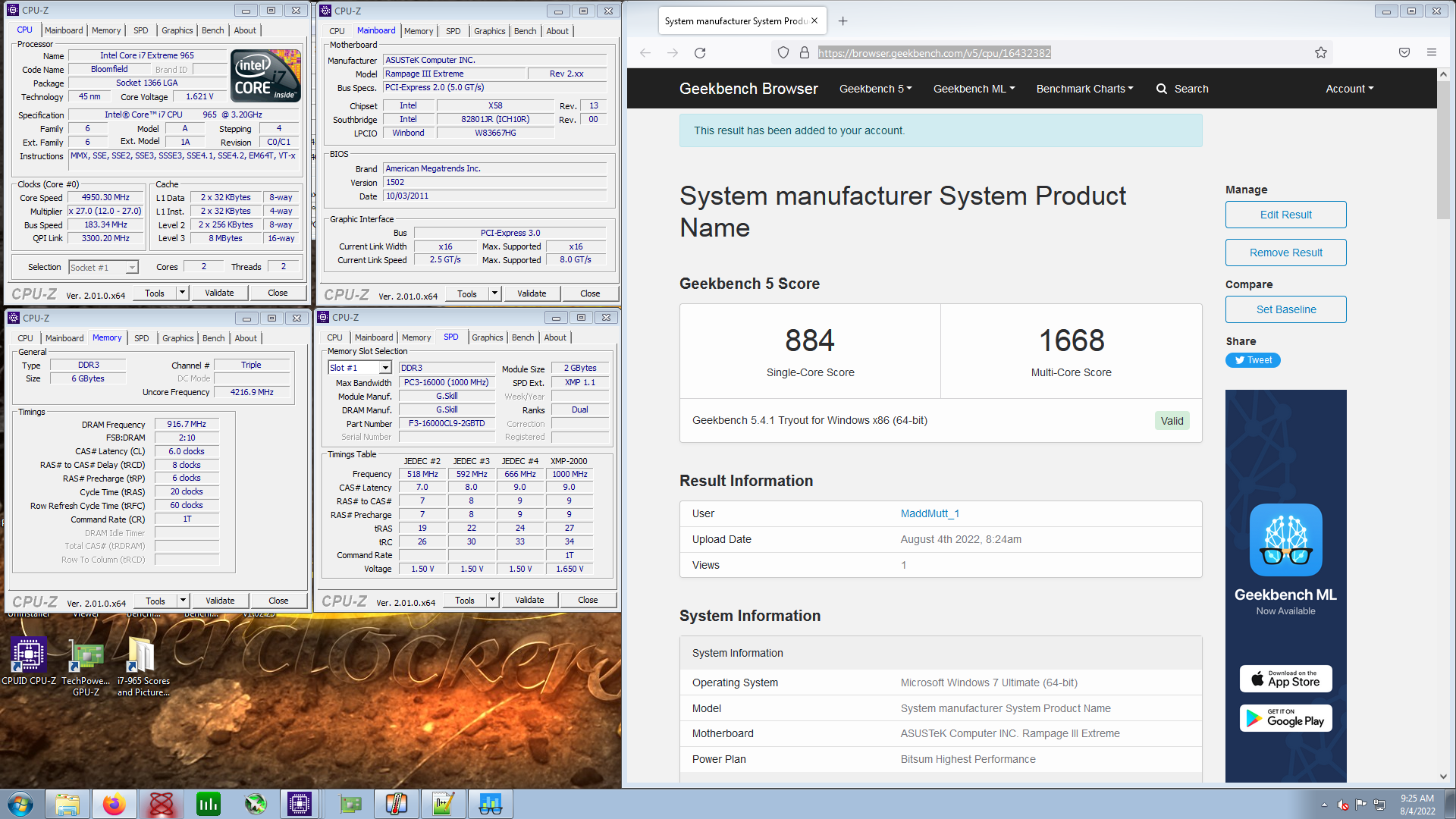This screenshot has height=819, width=1456.
Task: Open GPU-Z graphics card icon in taskbar
Action: pos(350,804)
